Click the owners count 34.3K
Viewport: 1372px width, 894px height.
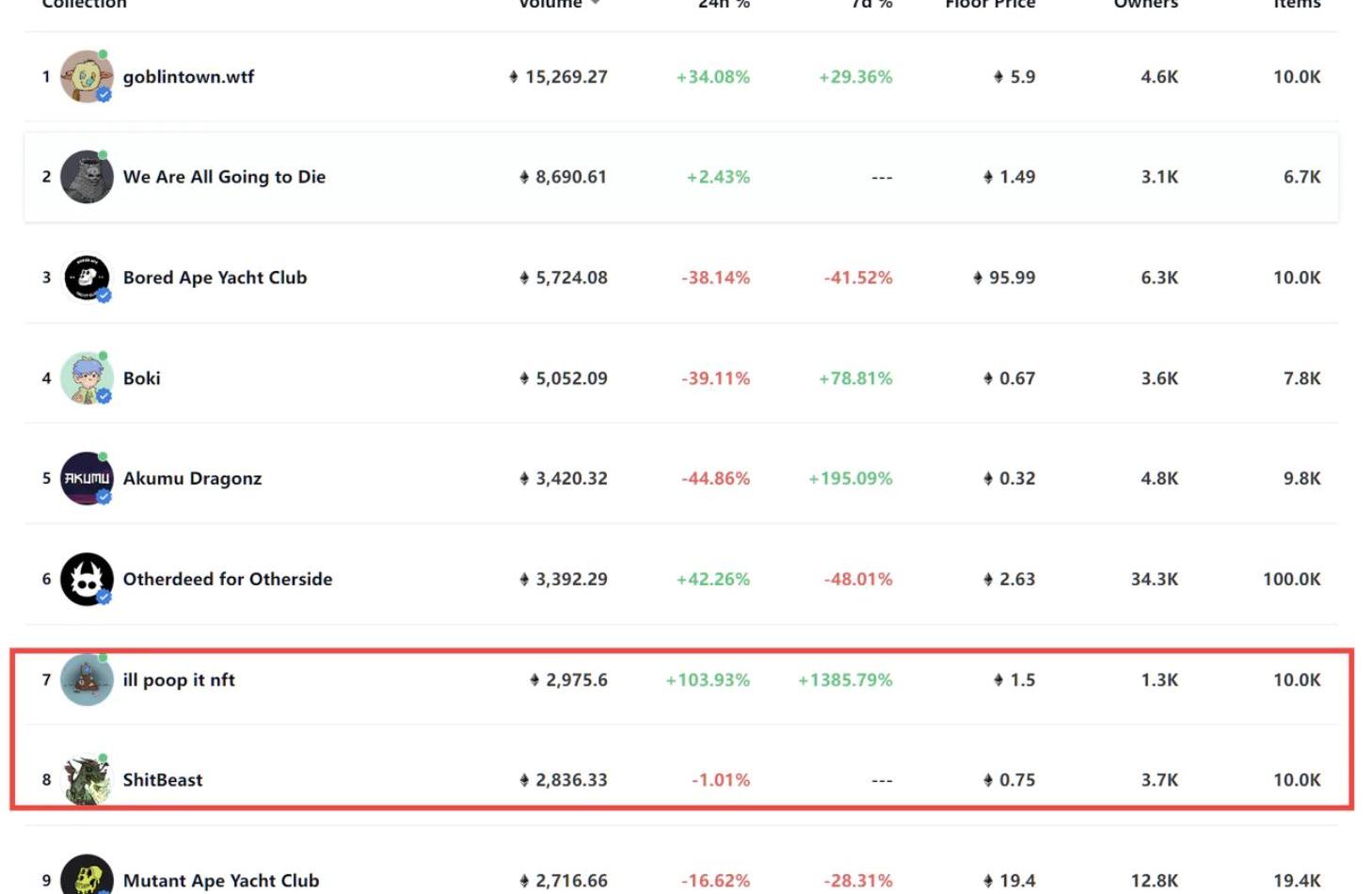coord(1155,579)
